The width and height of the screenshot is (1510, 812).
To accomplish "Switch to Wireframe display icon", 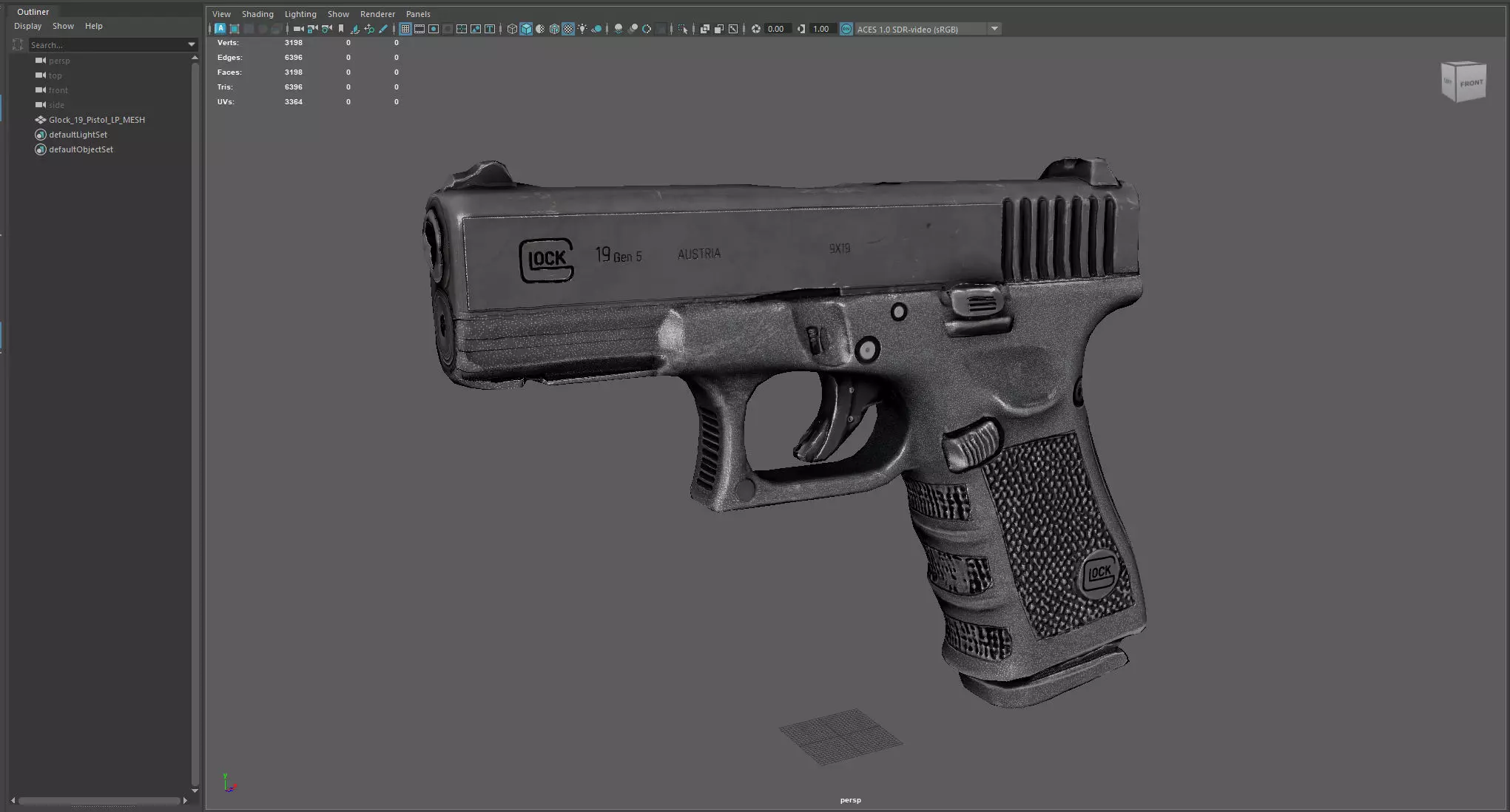I will pyautogui.click(x=512, y=29).
